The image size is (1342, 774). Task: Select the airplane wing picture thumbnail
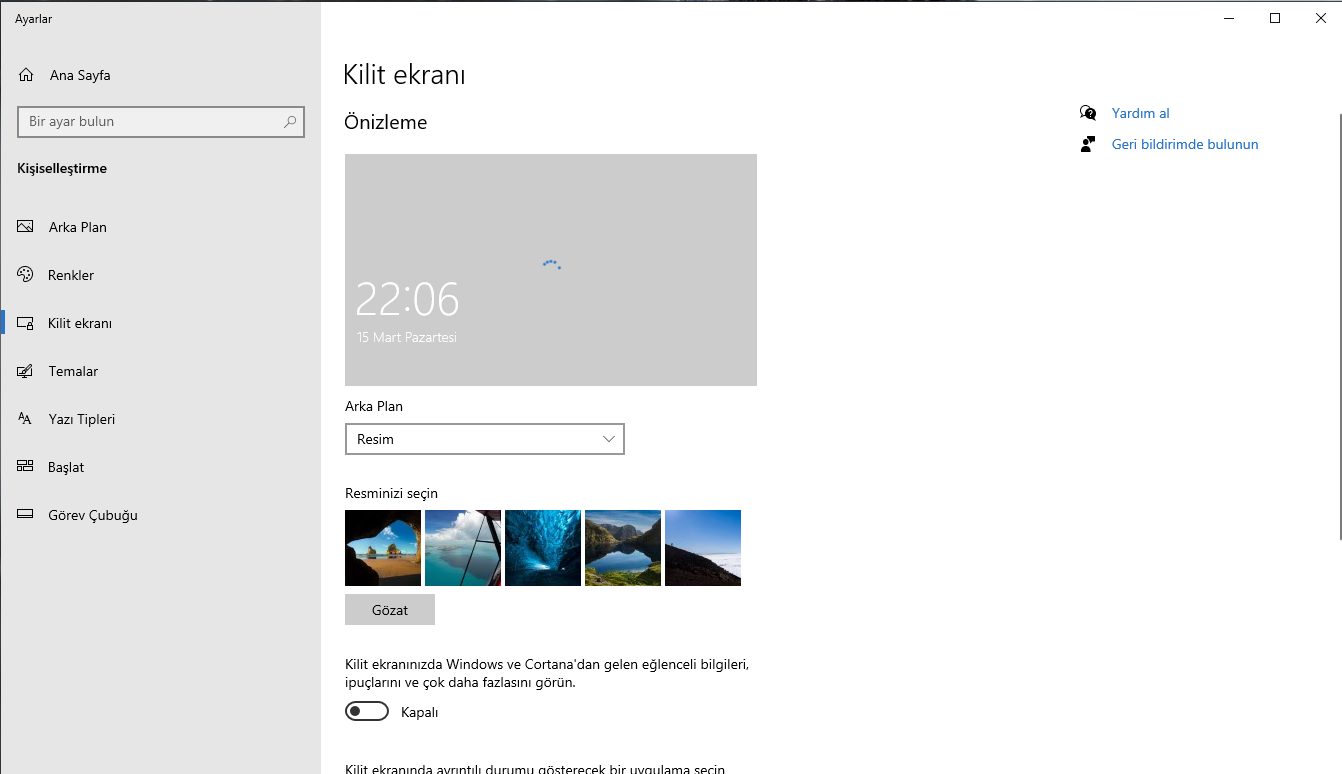pos(463,548)
